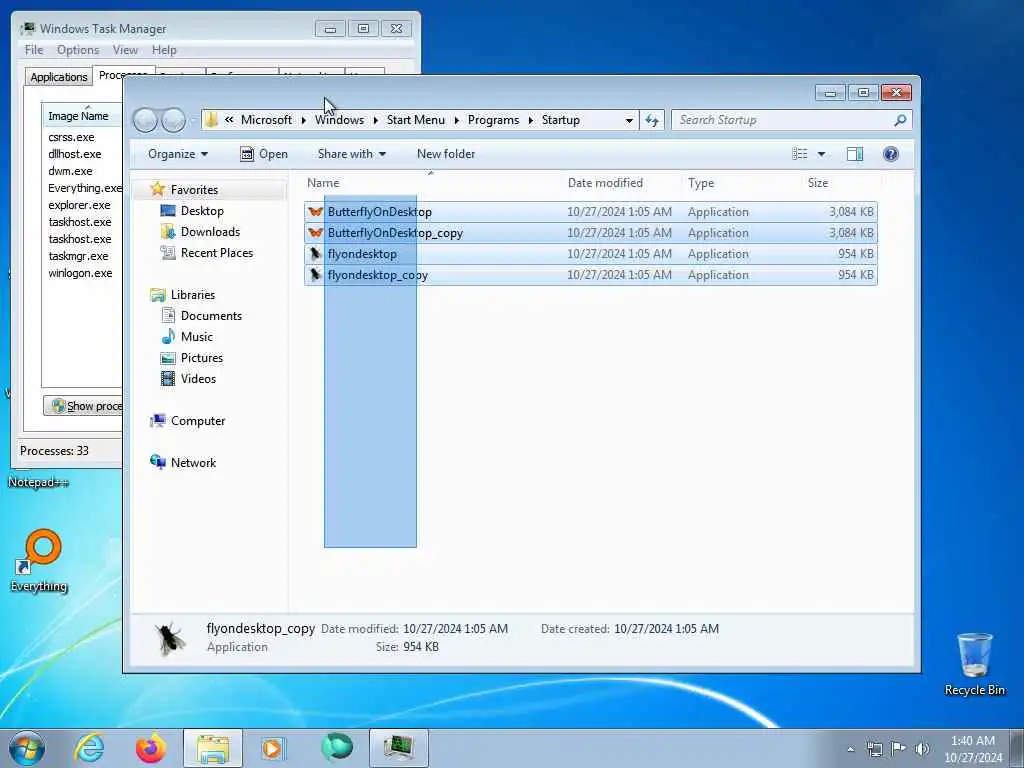Click the Windows breadcrumb segment
The image size is (1024, 768).
[339, 120]
